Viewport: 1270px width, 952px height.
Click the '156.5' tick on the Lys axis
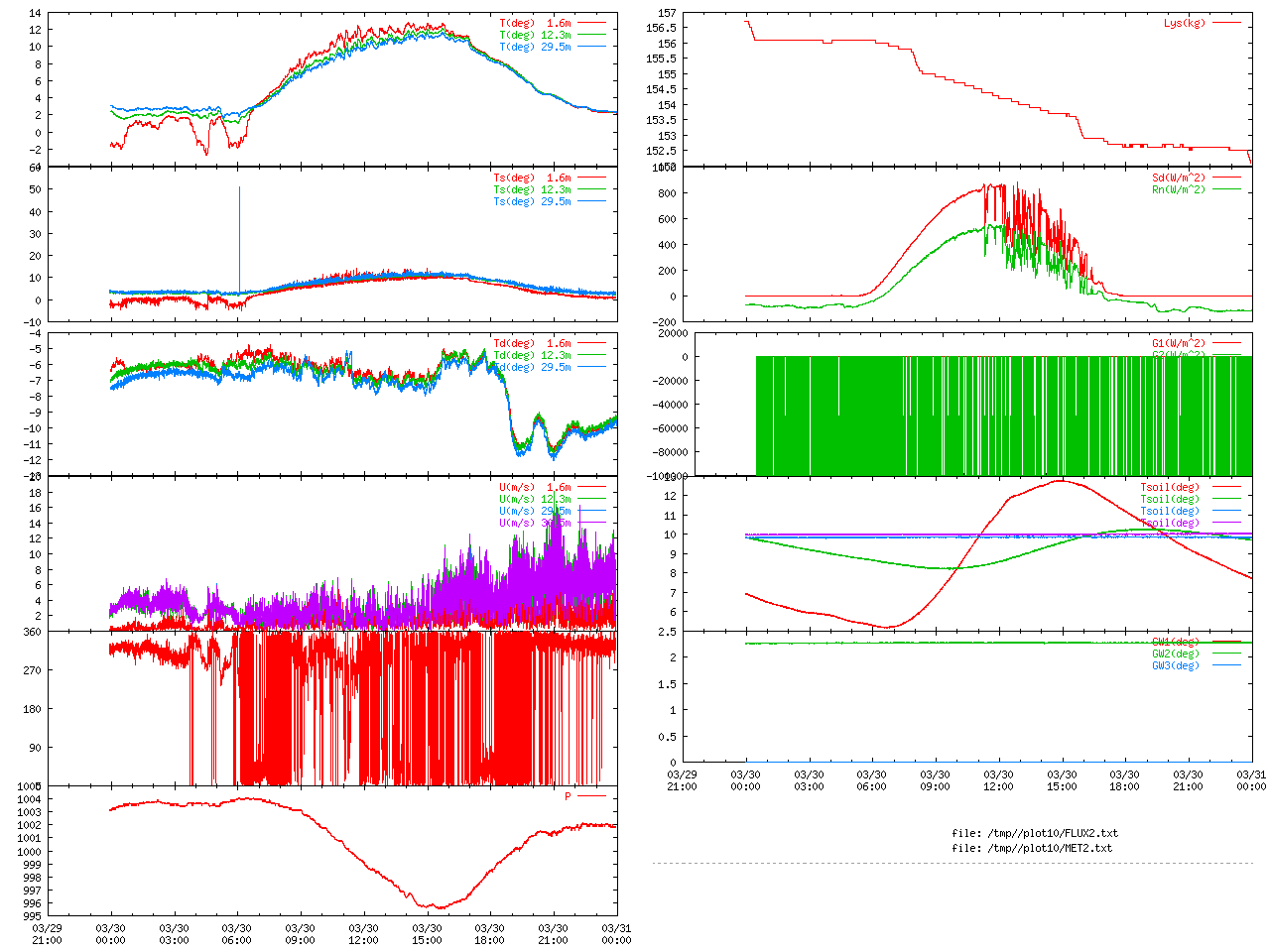661,28
